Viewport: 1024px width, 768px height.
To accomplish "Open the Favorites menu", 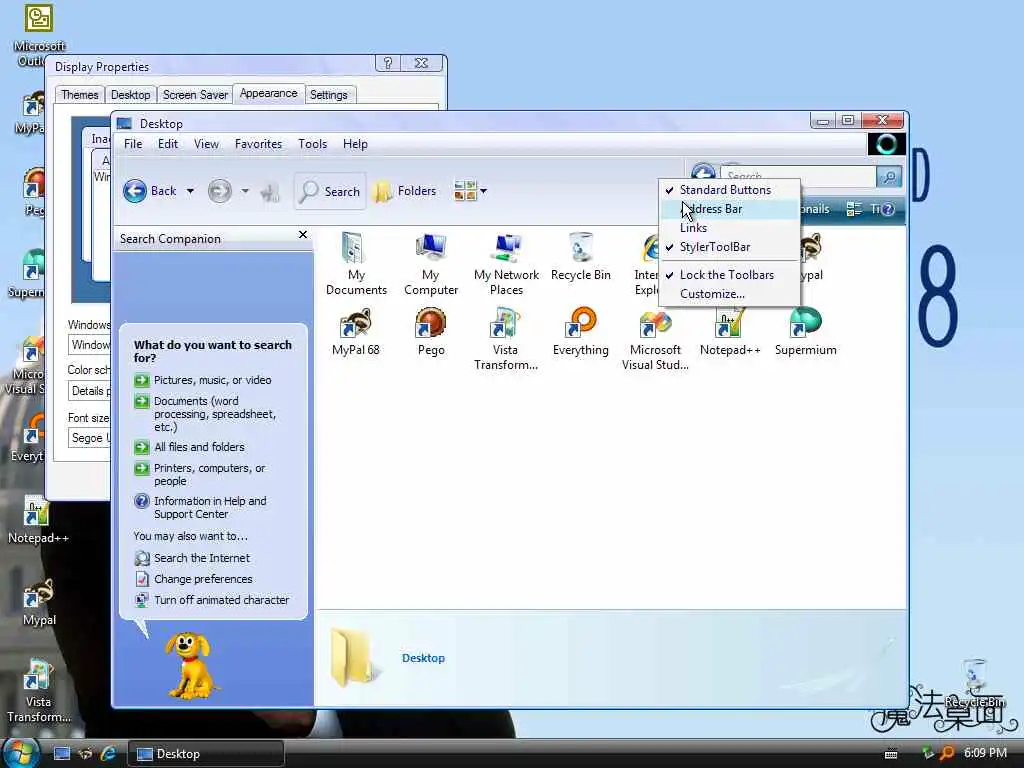I will click(x=259, y=144).
